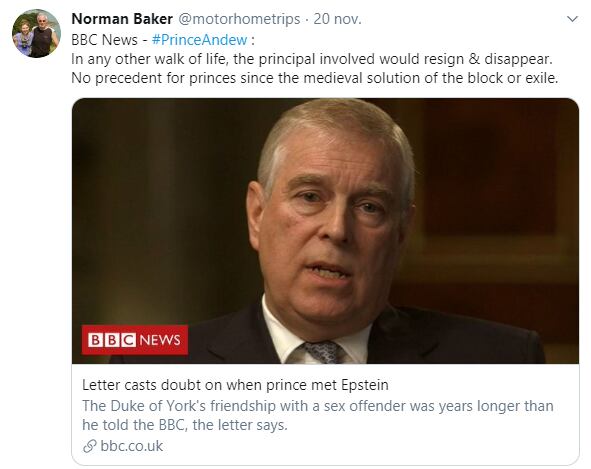Click the white BBC blocks in the logo
Screen dimensions: 591x469
tap(112, 340)
